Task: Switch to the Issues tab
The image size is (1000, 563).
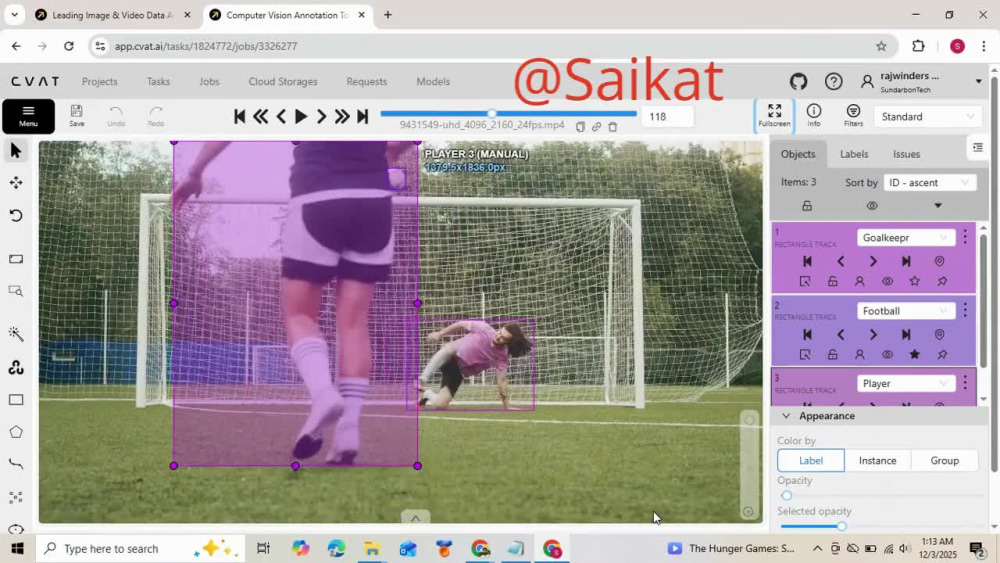Action: coord(906,154)
